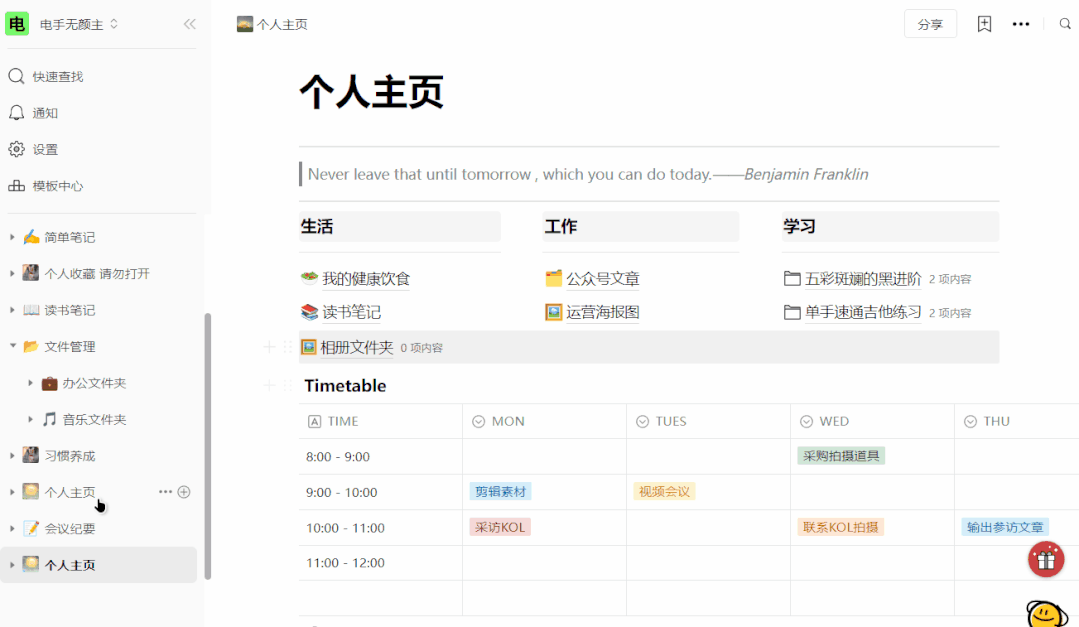Screen dimensions: 1079x627
Task: Click the 分享 button
Action: 930,23
